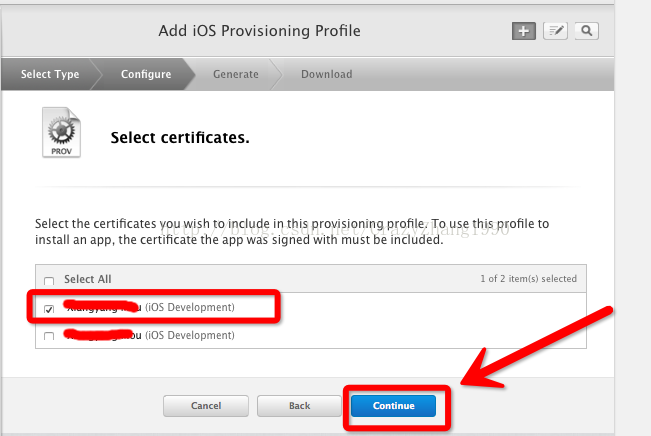This screenshot has height=436, width=651.
Task: Click the first certificate's name label
Action: (x=150, y=307)
